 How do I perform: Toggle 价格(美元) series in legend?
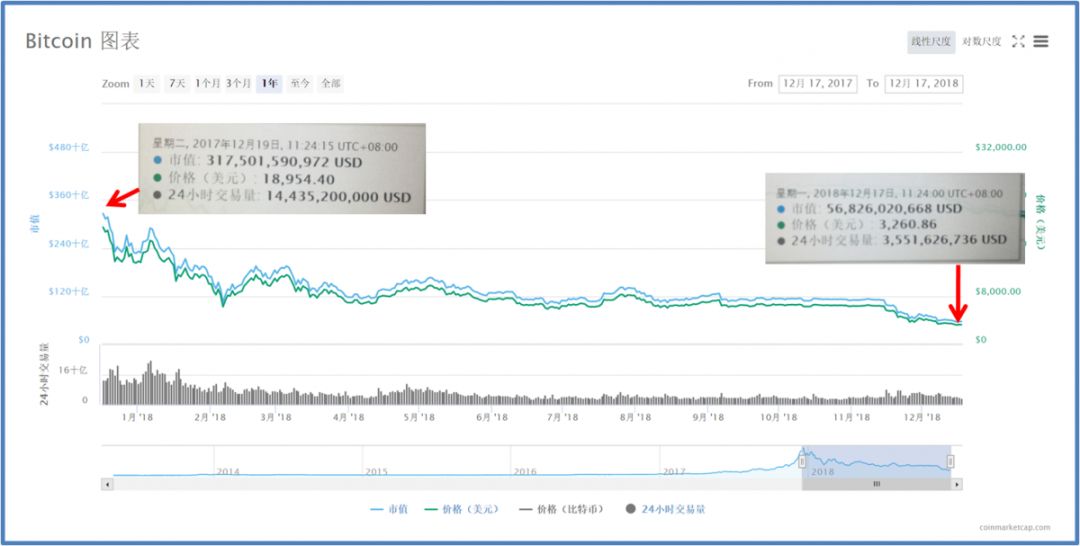[463, 509]
